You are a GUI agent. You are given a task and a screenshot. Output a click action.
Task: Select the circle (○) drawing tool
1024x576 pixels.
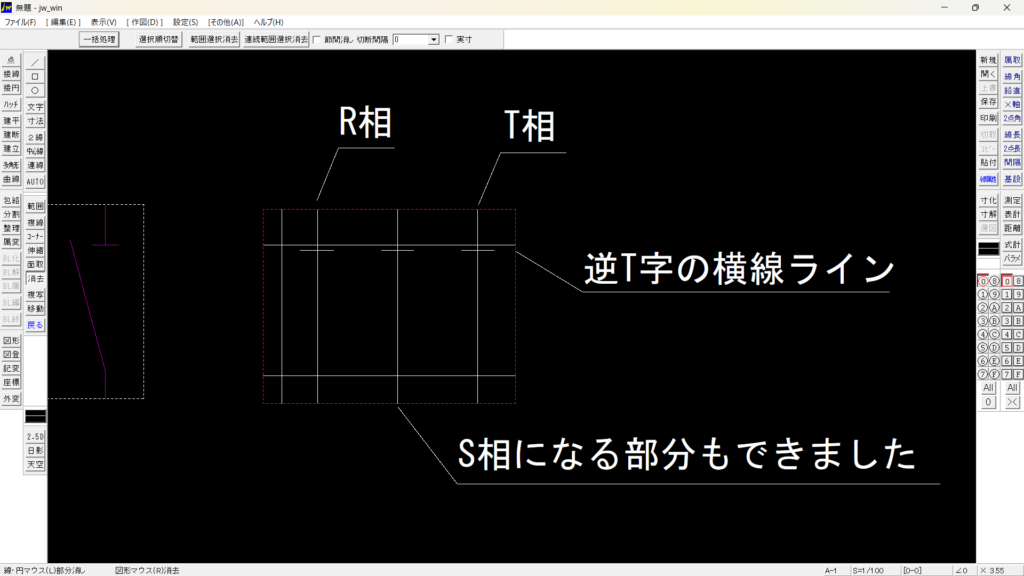tap(35, 90)
